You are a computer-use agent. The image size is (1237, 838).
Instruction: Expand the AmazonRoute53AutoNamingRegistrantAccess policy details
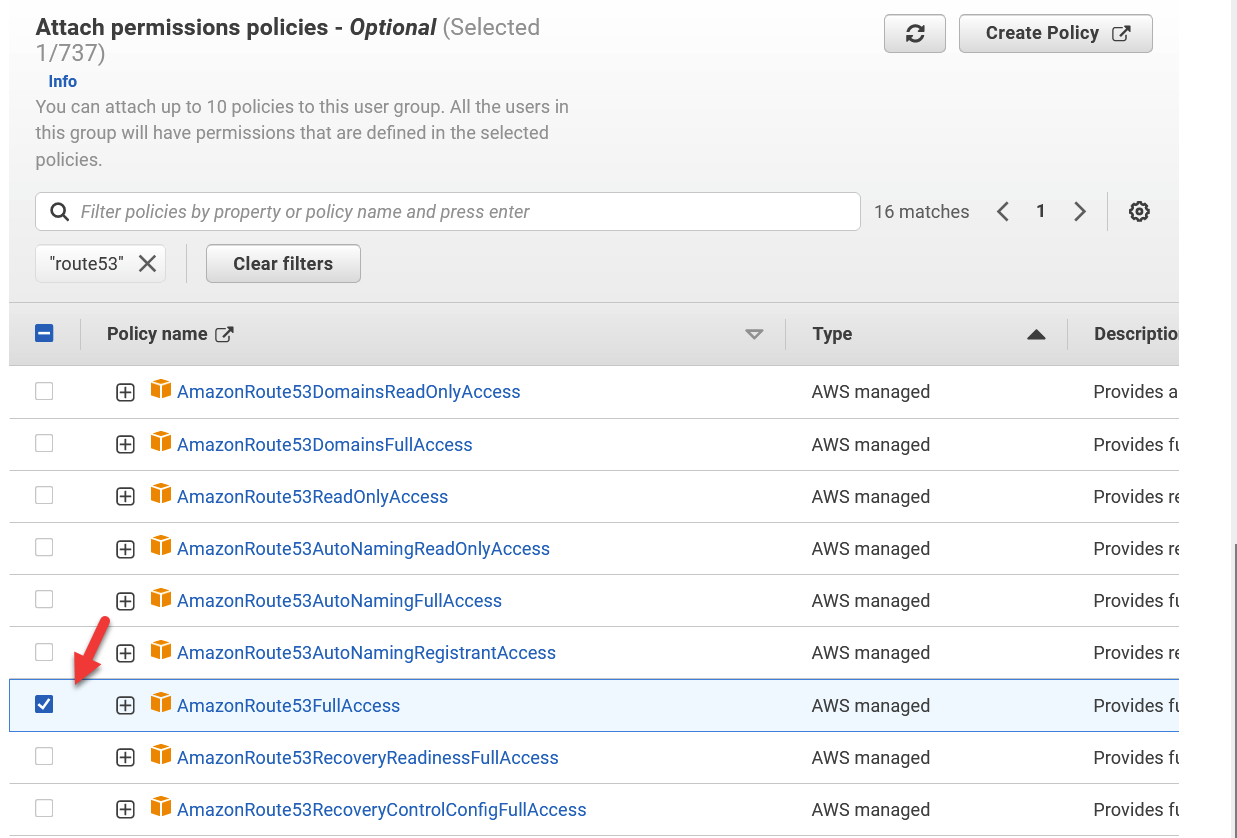coord(125,653)
